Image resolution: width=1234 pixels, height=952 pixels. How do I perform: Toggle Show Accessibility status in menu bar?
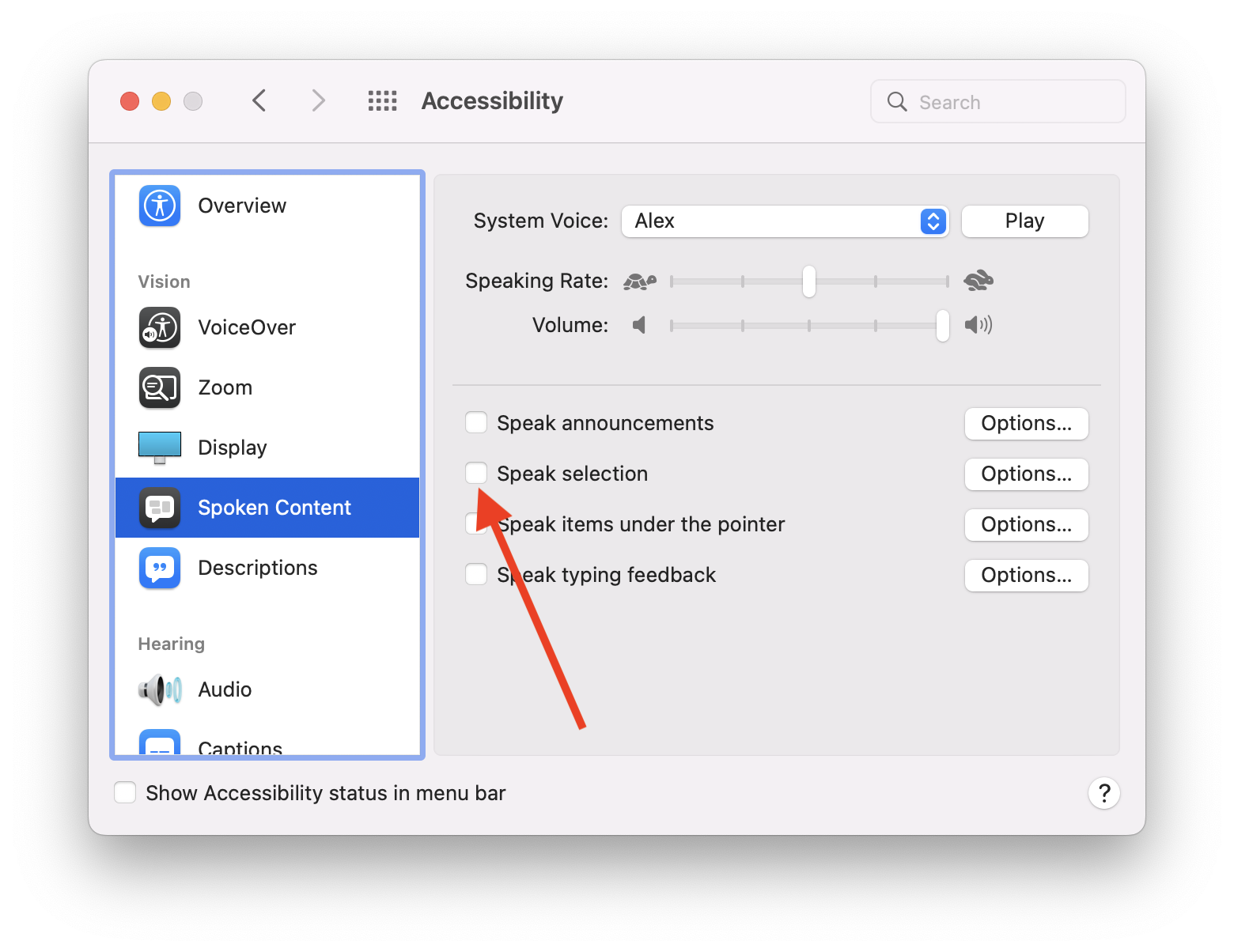125,792
